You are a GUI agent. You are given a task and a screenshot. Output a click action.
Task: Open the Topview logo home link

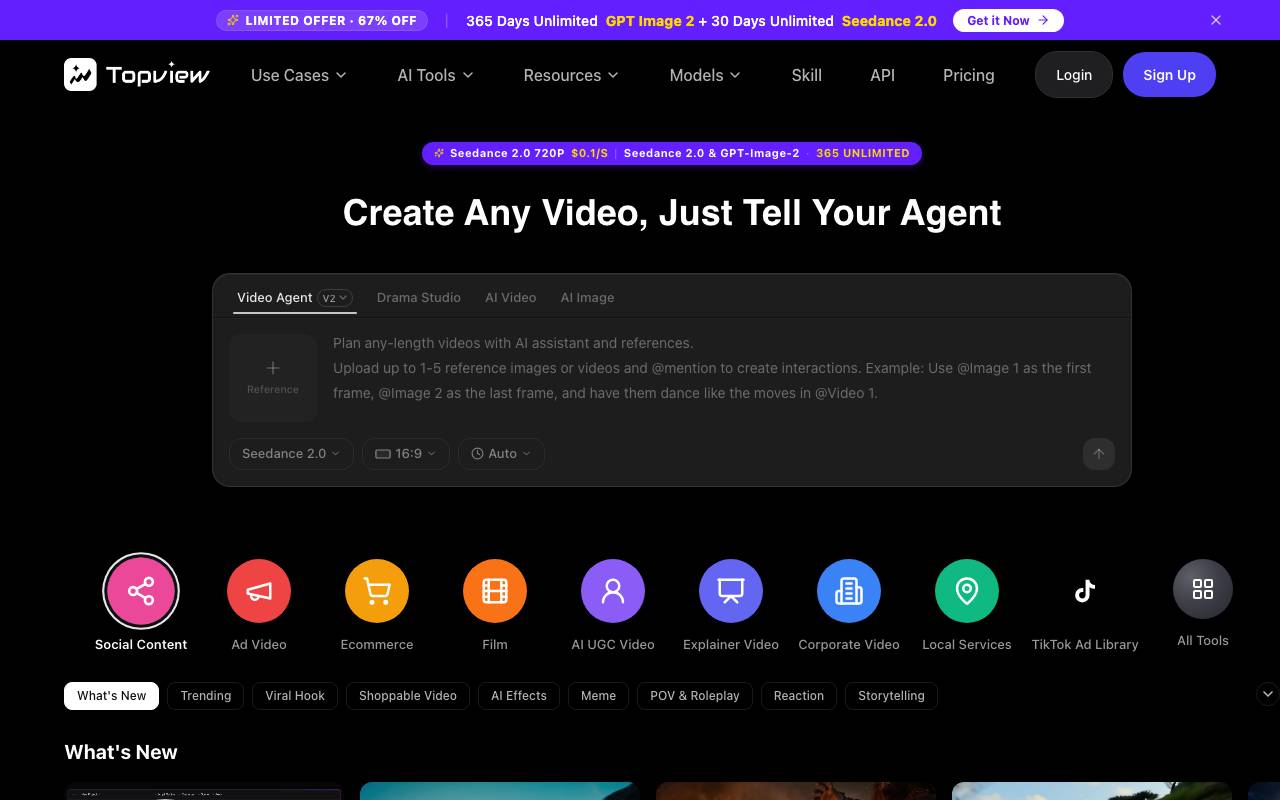137,75
